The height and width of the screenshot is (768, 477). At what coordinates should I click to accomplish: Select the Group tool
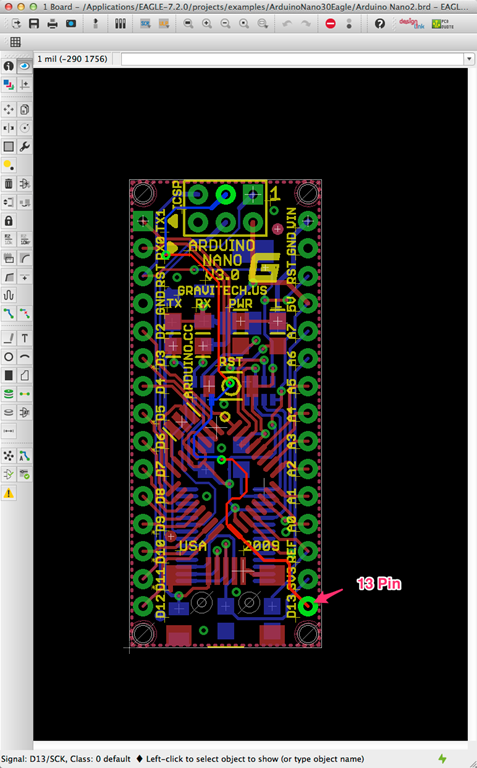pyautogui.click(x=9, y=146)
